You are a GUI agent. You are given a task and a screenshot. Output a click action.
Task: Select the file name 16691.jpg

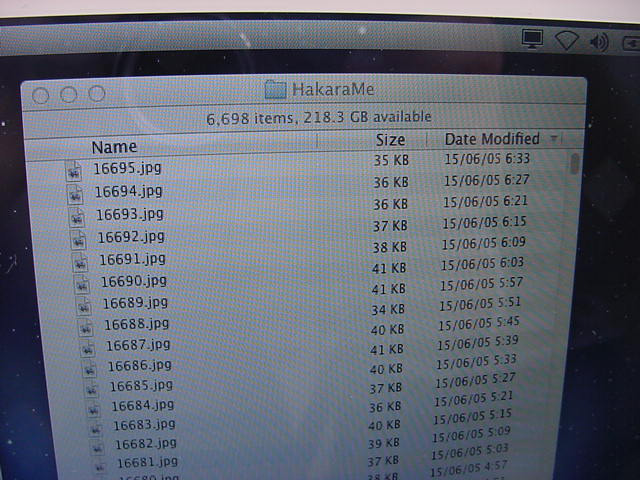133,259
